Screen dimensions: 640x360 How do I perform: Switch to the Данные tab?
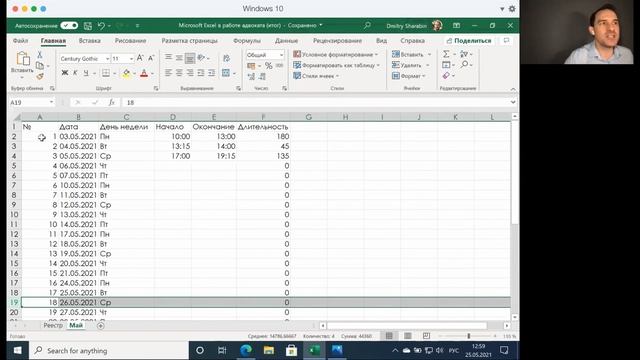click(286, 41)
